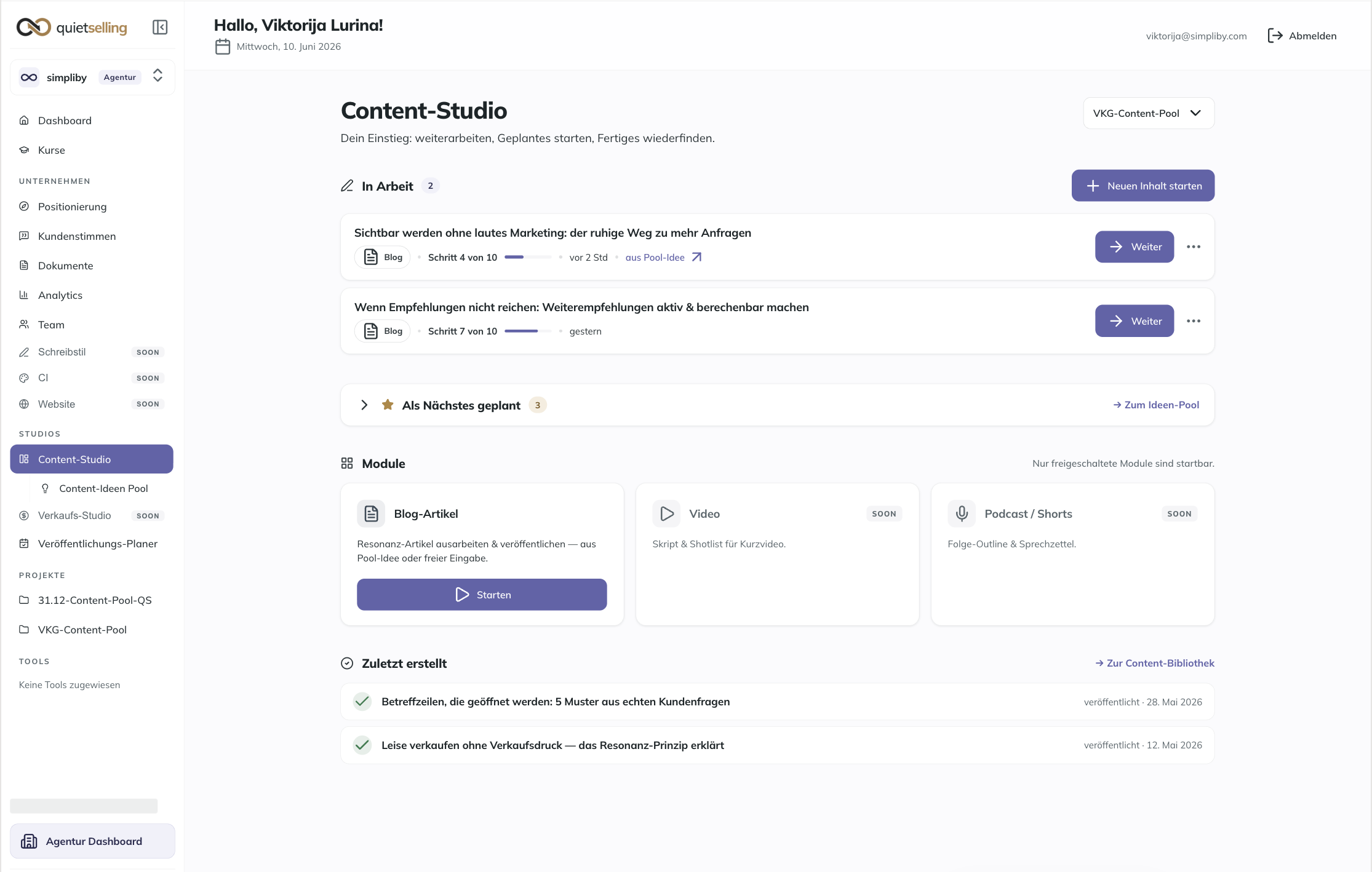The width and height of the screenshot is (1372, 872).
Task: Follow the Zur Content-Bibliothek link
Action: 1155,663
